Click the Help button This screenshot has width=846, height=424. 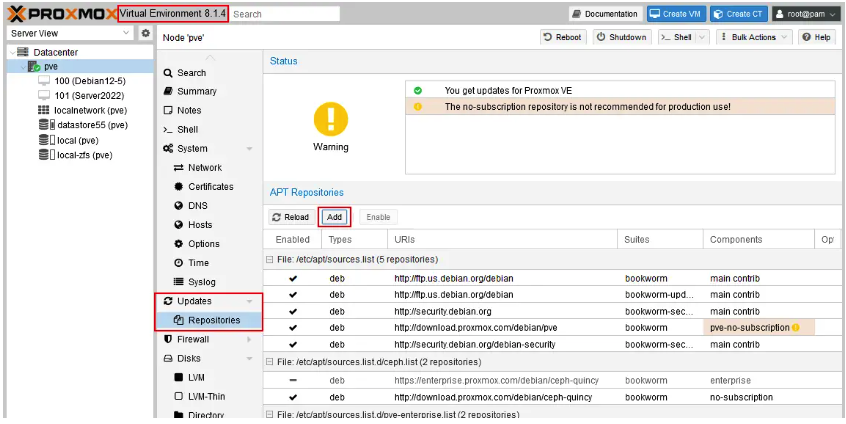pos(816,37)
